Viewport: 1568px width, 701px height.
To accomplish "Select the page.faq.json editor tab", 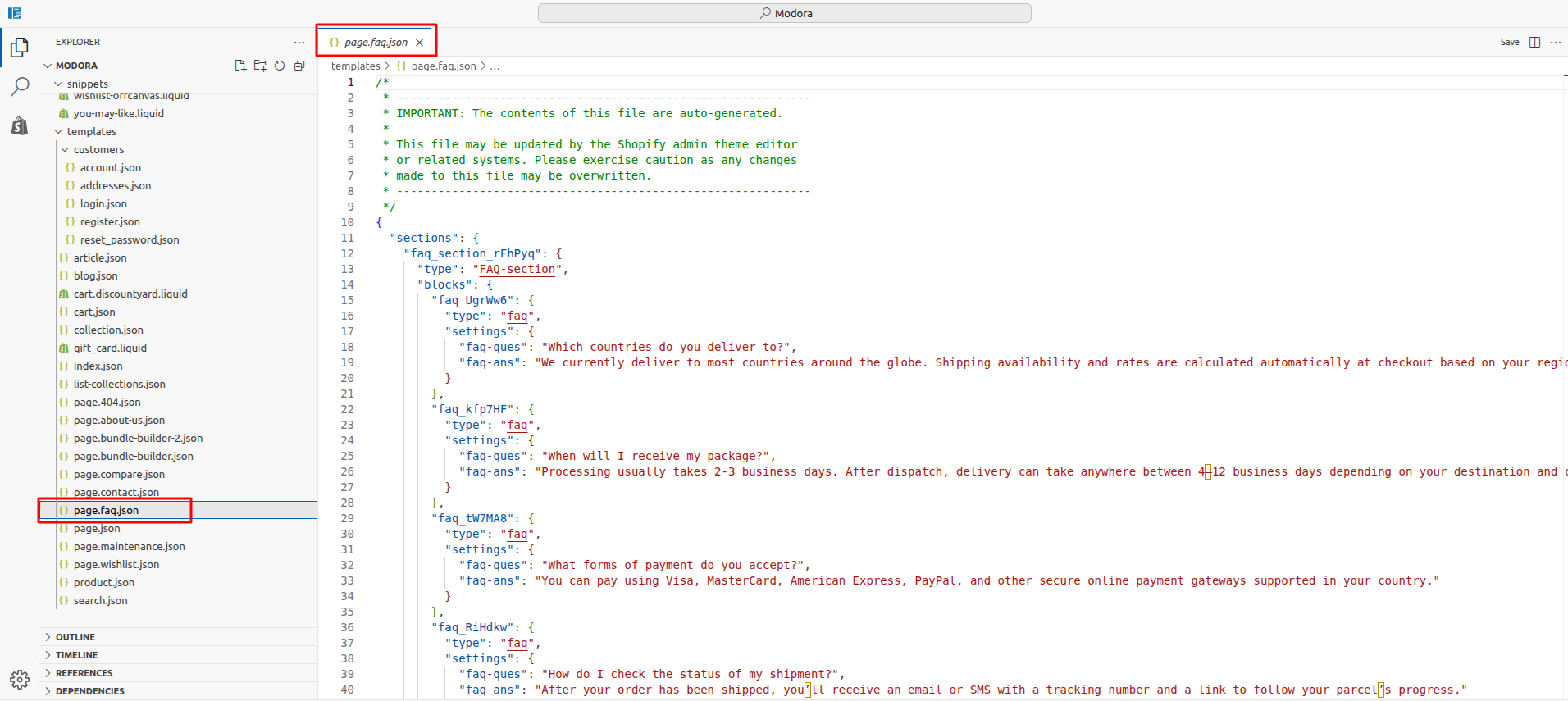I will (376, 42).
